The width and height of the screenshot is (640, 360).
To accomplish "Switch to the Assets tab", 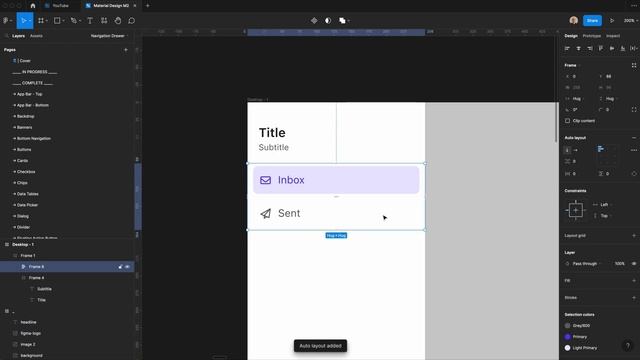I will tap(36, 36).
